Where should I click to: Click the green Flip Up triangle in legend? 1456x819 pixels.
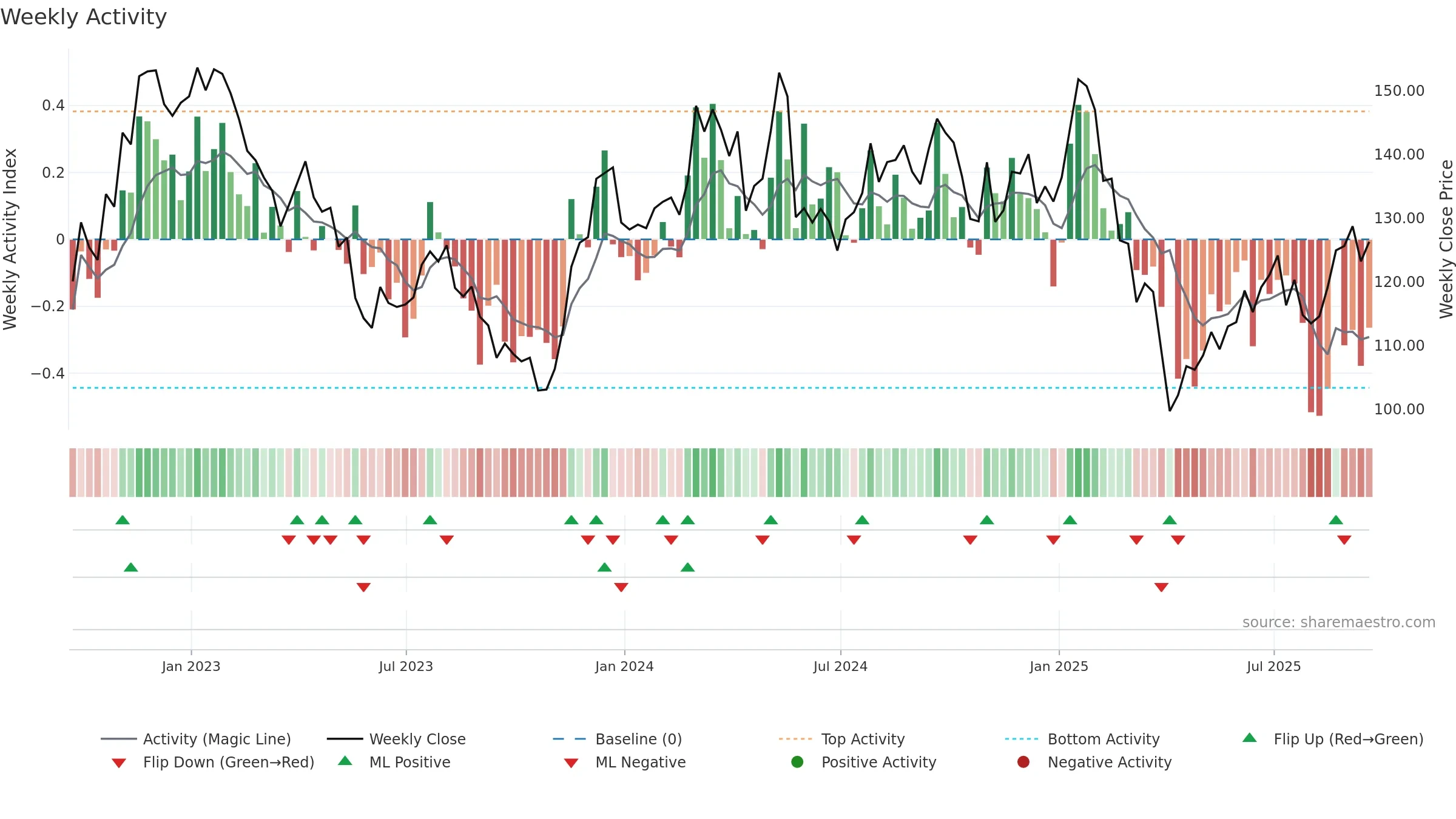[x=1250, y=738]
